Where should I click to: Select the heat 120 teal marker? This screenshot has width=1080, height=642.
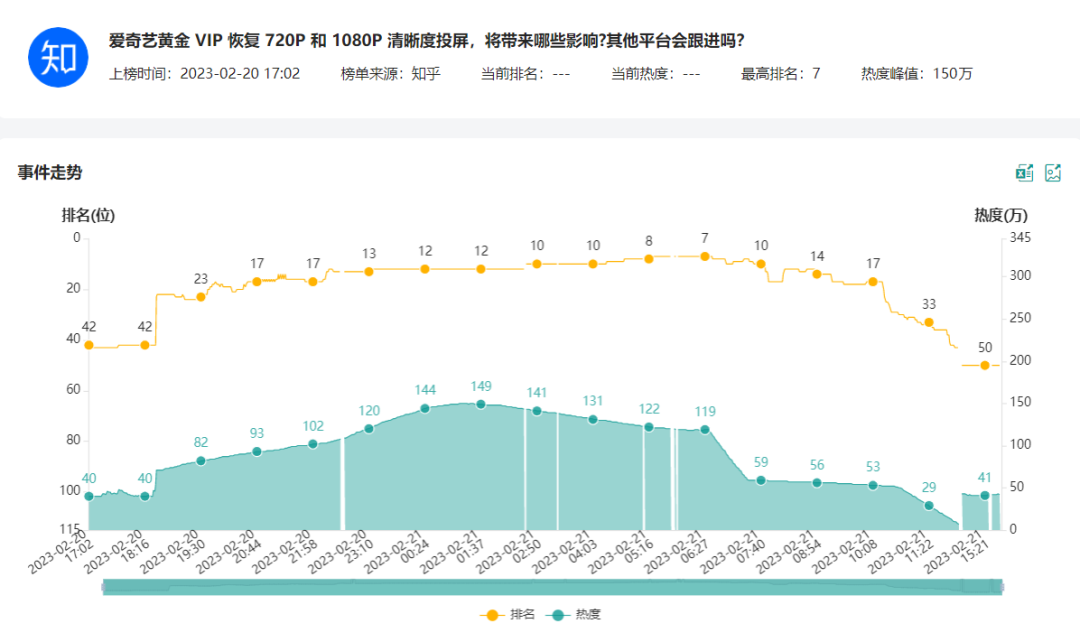tap(369, 428)
